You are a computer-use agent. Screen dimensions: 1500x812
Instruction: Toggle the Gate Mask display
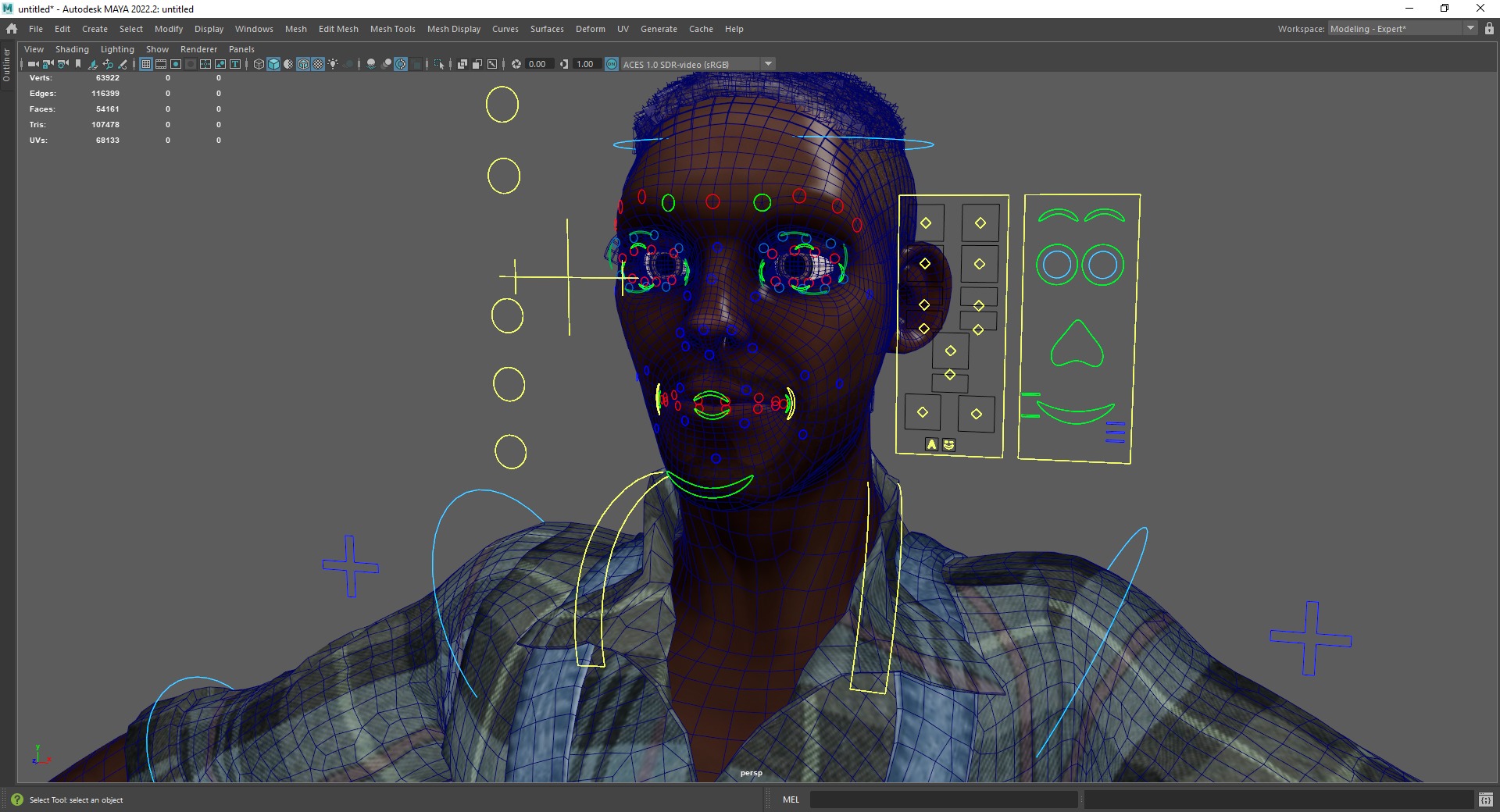click(x=191, y=64)
